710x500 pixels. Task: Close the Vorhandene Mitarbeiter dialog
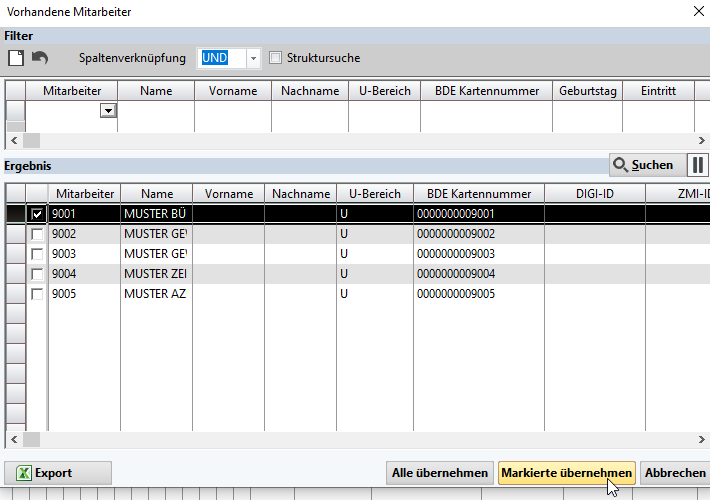click(x=697, y=12)
